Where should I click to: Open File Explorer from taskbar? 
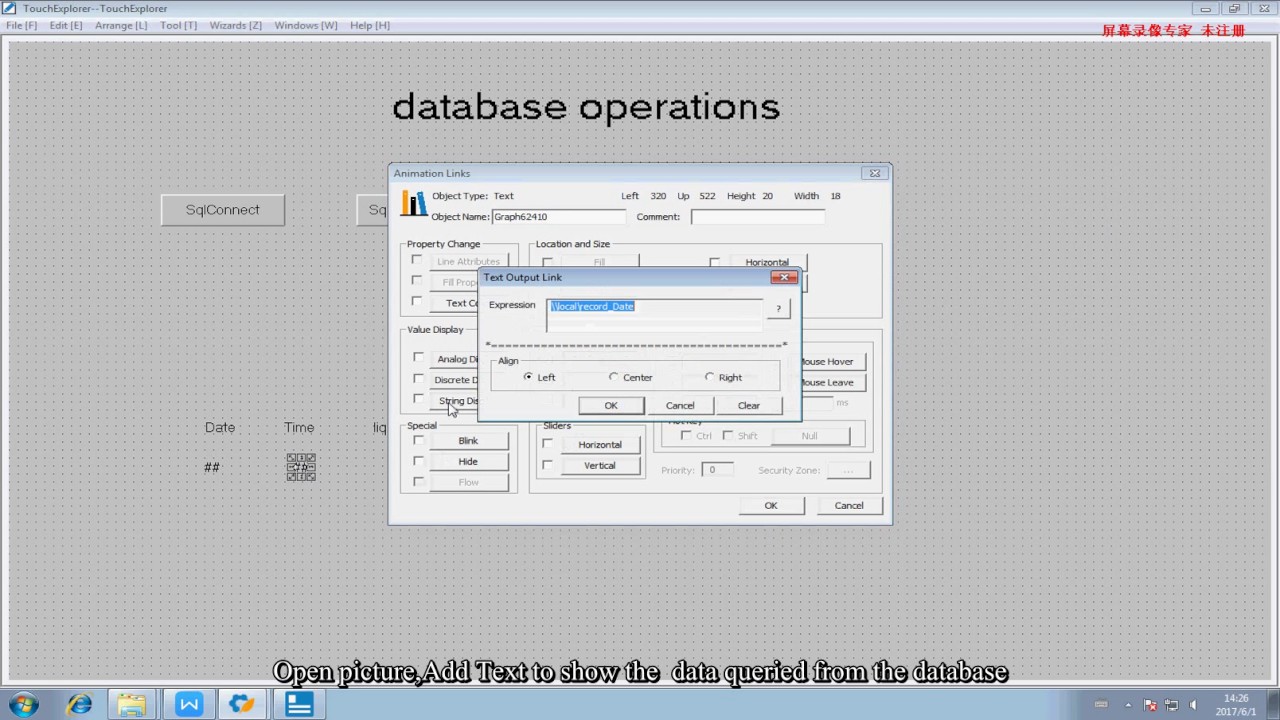132,704
